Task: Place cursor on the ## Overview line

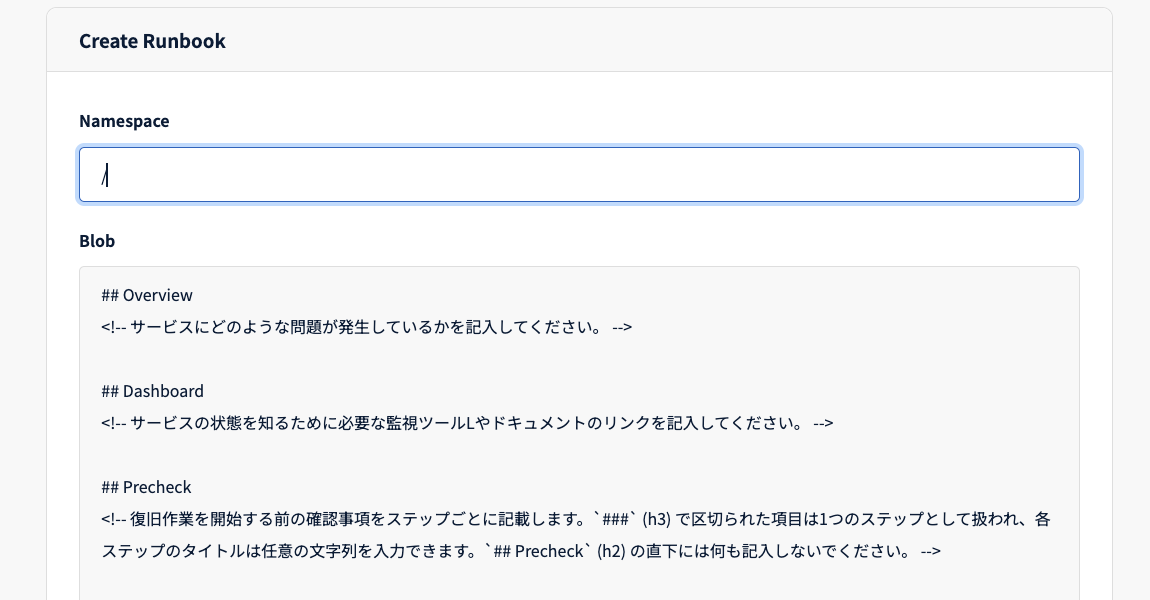Action: pos(147,295)
